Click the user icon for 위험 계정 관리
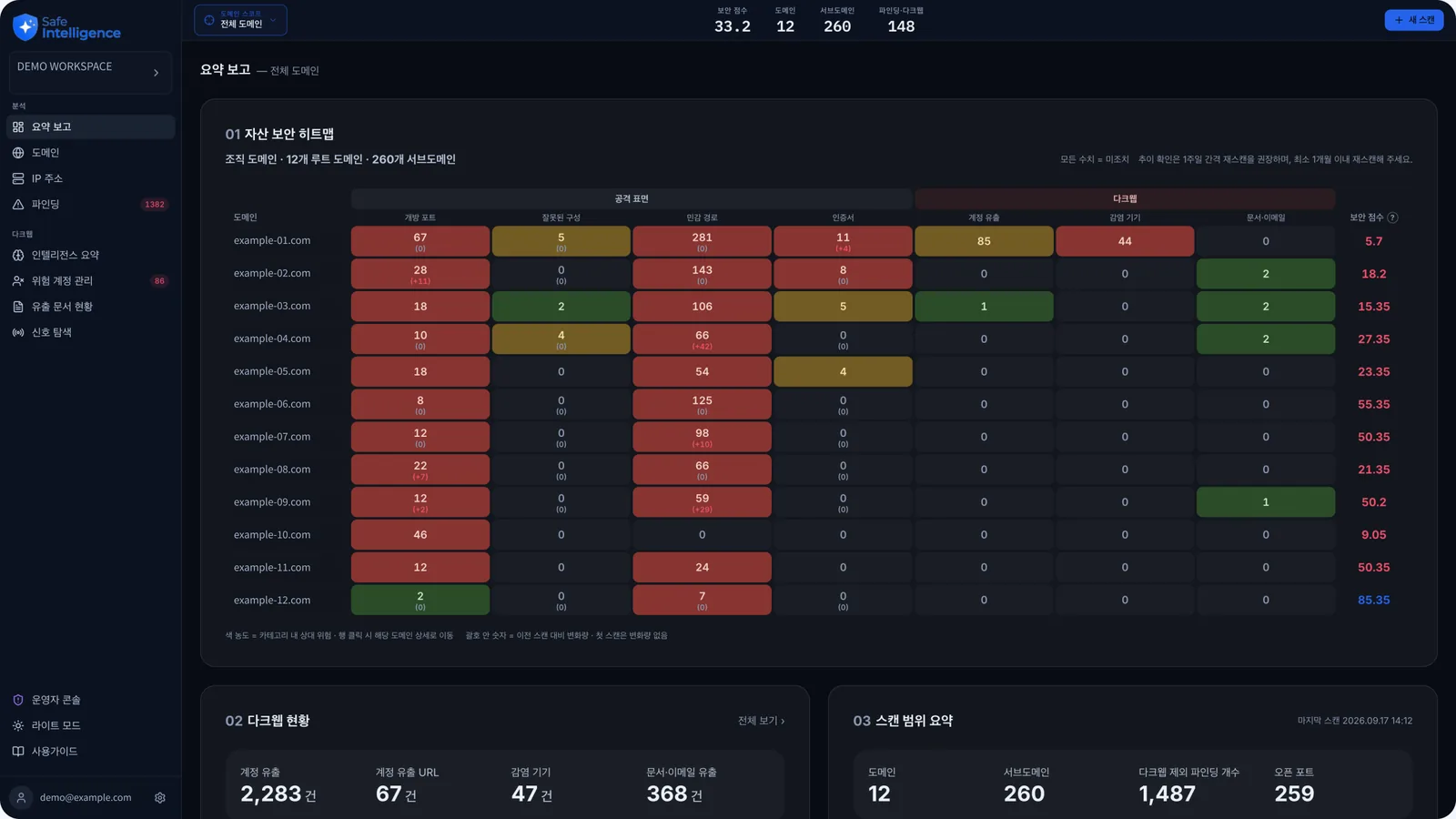Viewport: 1456px width, 819px height. point(18,281)
